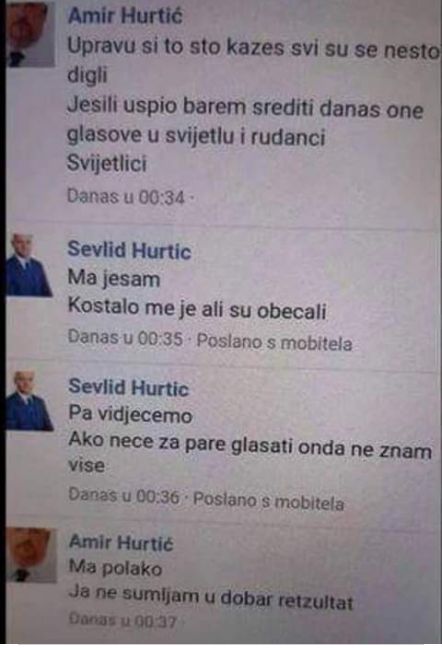Screen dimensions: 442x648
Task: Click the "Danas u 00:35" timestamp
Action: [125, 338]
